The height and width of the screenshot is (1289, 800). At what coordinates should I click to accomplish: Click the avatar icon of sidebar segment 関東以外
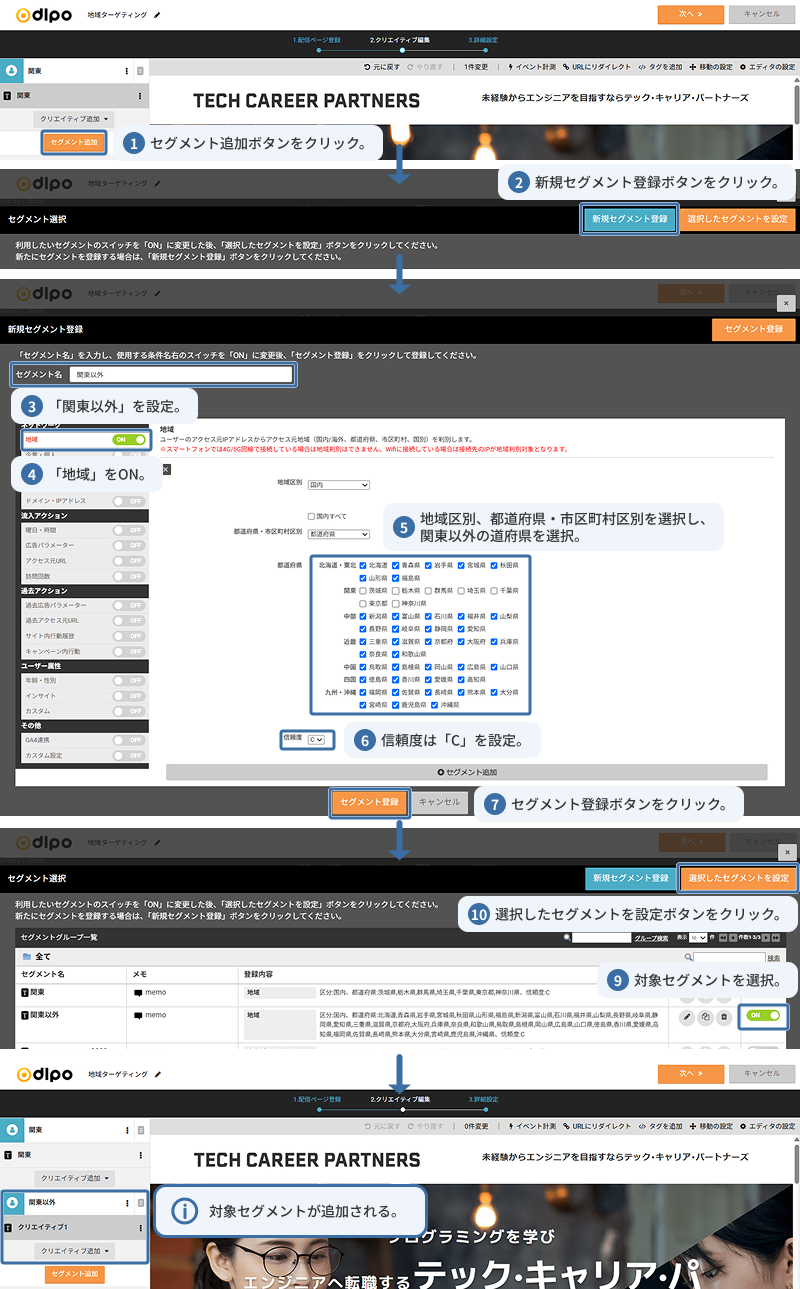pos(14,1203)
